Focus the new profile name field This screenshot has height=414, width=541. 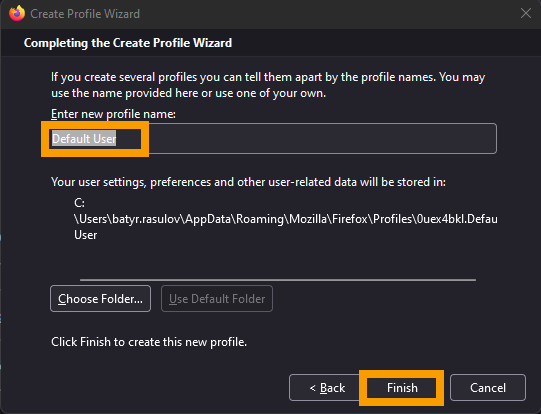coord(273,138)
